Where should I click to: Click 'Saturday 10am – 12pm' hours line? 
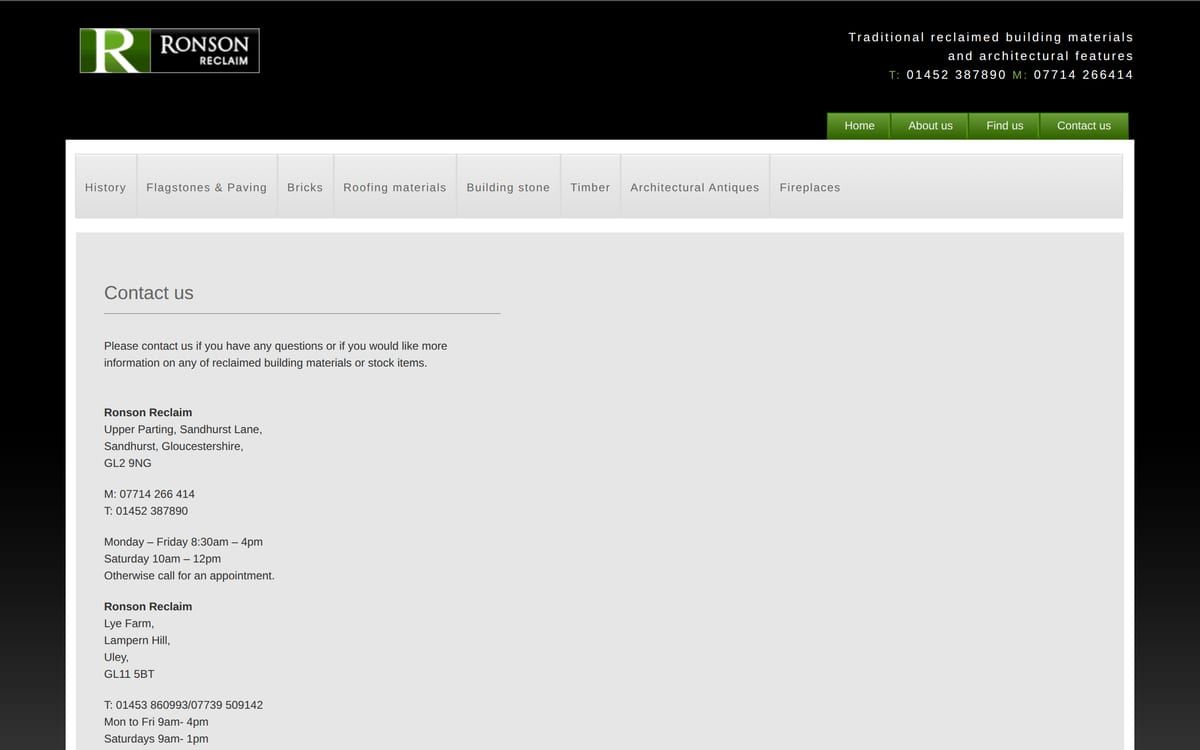[162, 559]
